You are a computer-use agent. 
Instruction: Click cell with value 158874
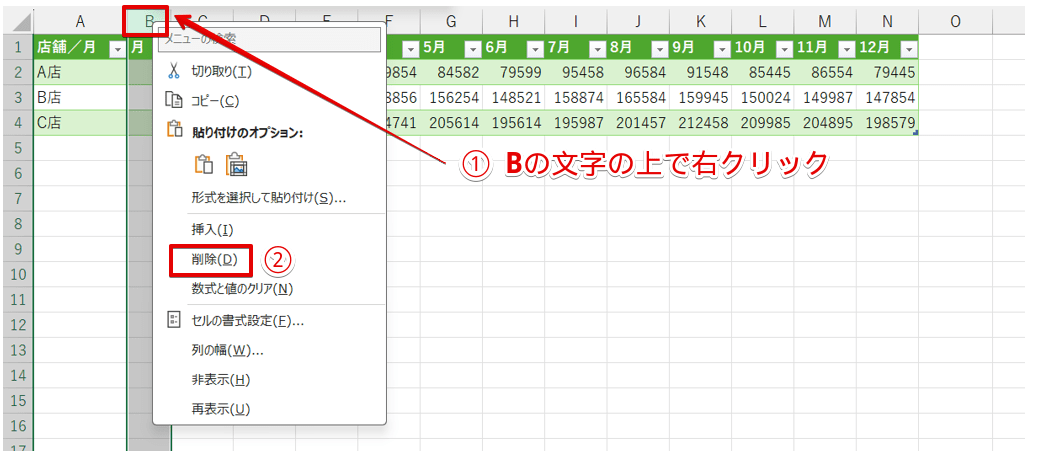coord(575,98)
